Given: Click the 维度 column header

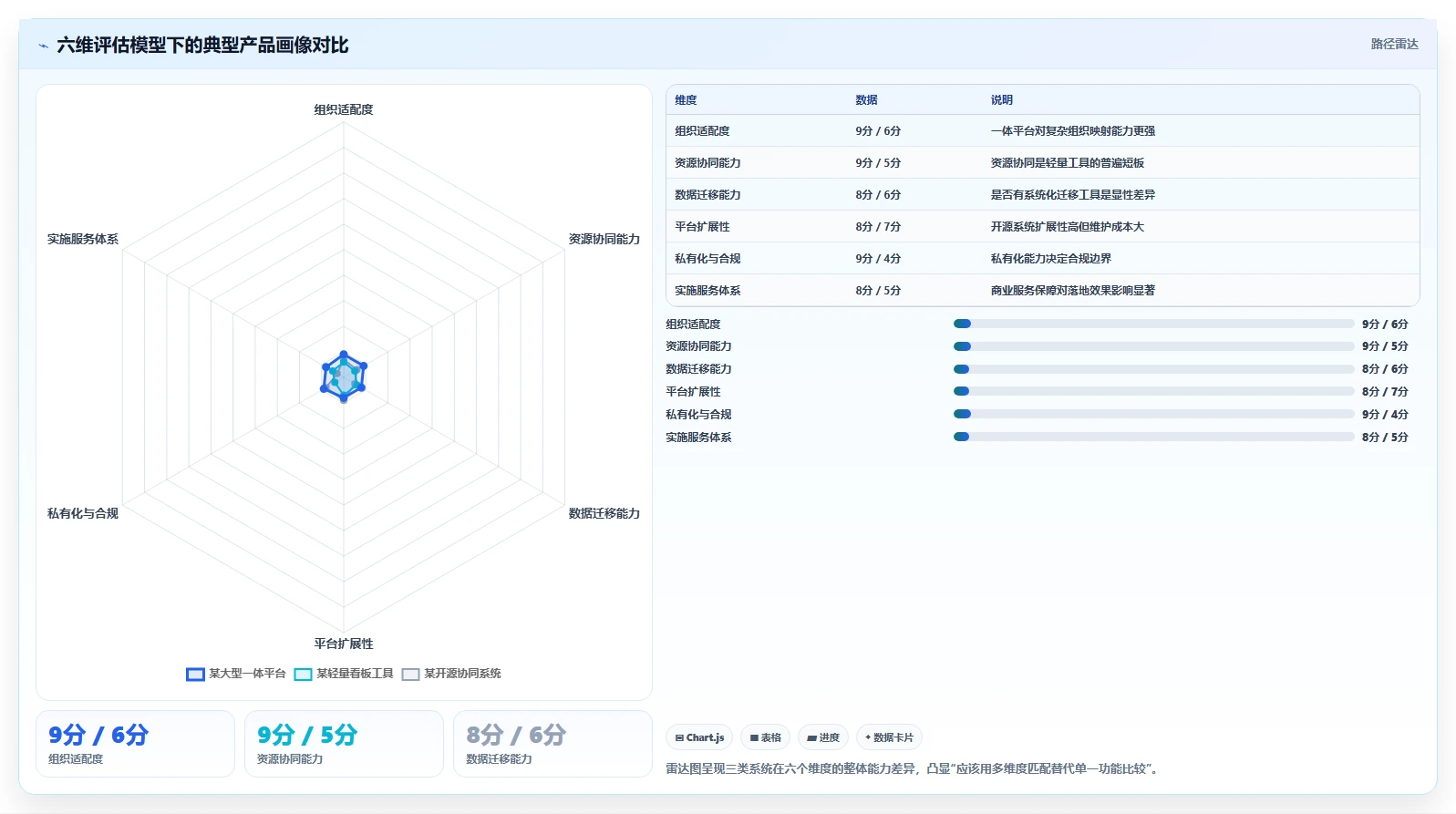Looking at the screenshot, I should tap(686, 100).
